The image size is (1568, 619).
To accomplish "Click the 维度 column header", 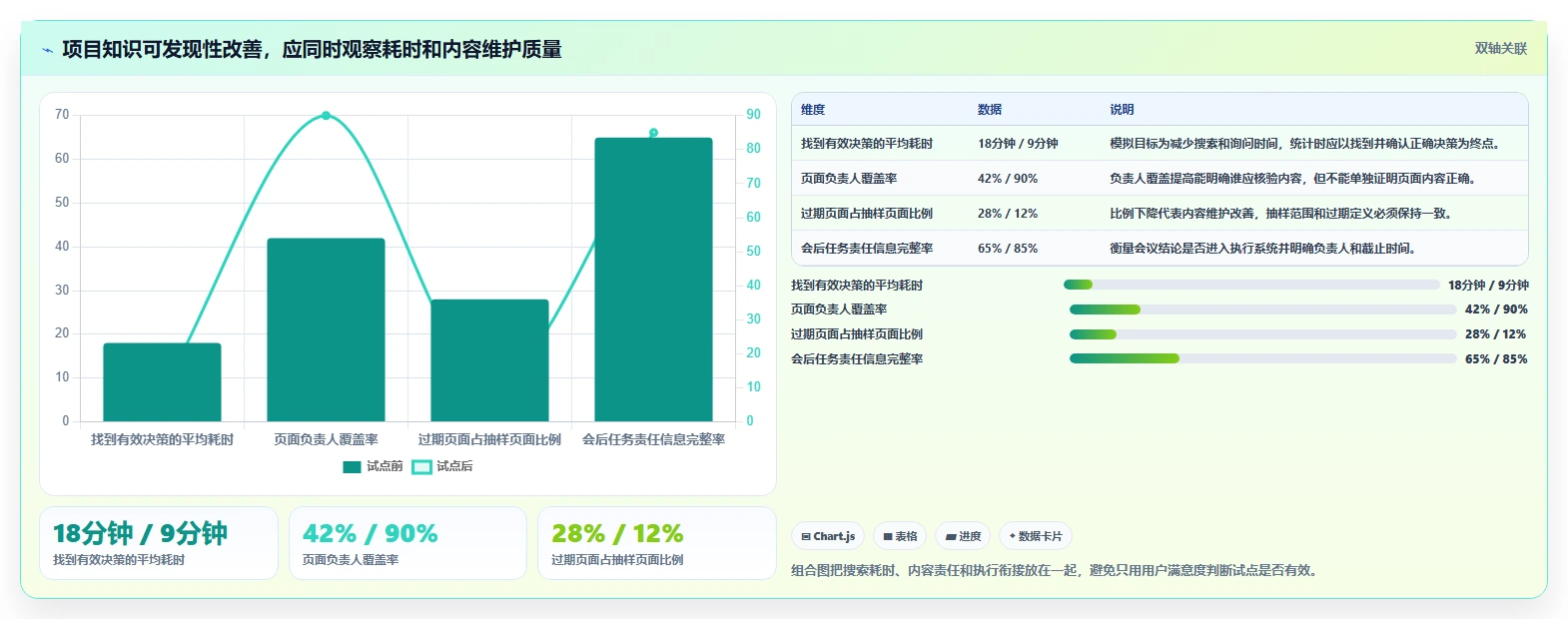I will tap(813, 110).
